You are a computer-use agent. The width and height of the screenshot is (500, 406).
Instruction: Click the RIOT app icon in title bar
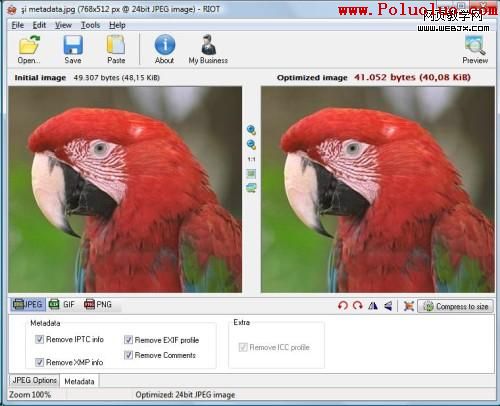[x=12, y=9]
